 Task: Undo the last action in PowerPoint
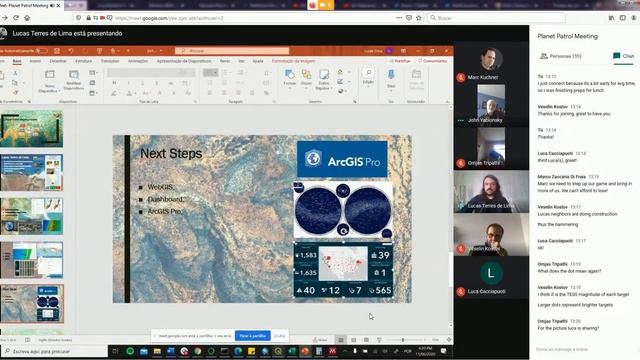(71, 51)
